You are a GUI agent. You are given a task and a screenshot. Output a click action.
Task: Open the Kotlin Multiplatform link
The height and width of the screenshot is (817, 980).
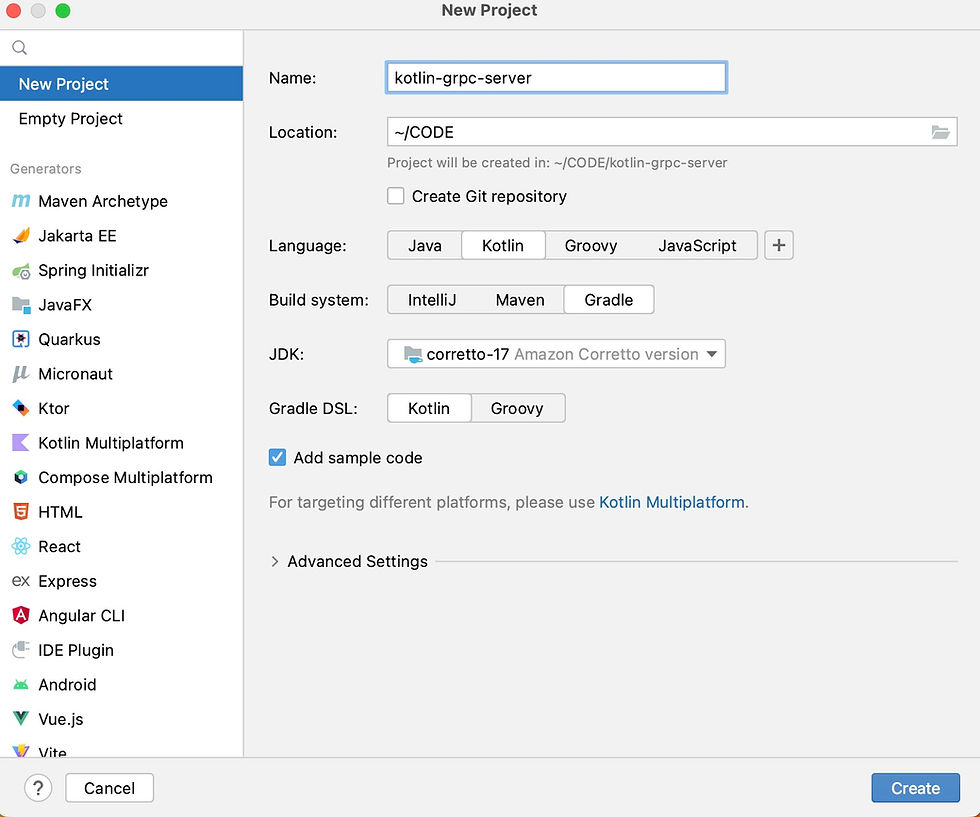coord(672,502)
